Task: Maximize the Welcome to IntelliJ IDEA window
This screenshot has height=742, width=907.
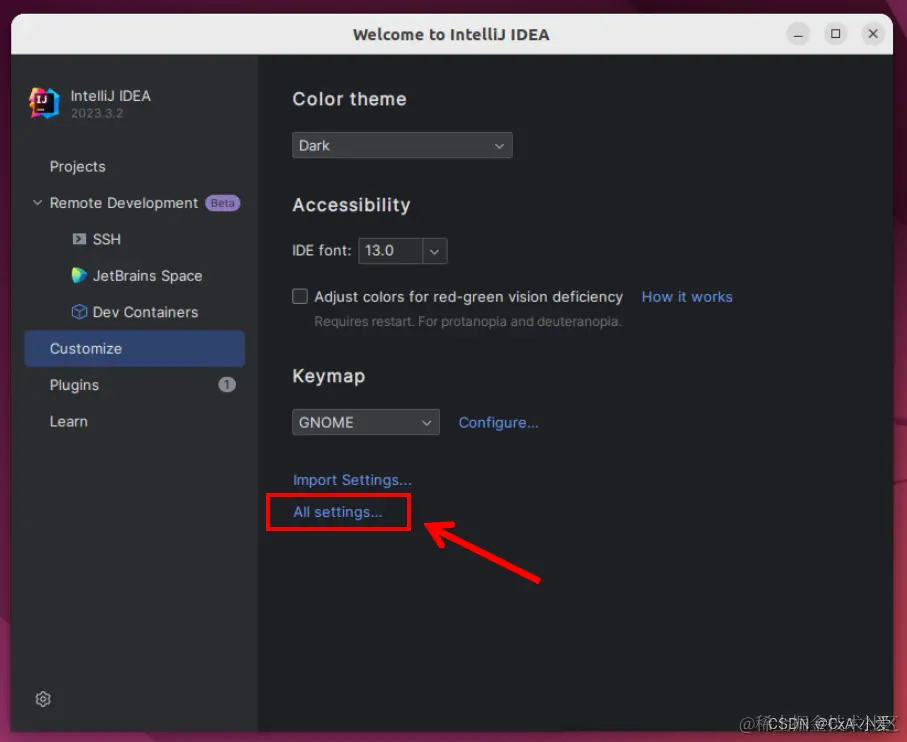Action: (x=835, y=34)
